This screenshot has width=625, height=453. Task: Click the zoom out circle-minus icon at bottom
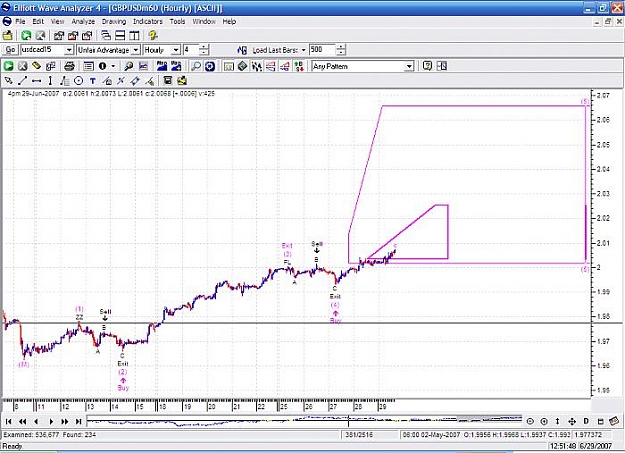pyautogui.click(x=530, y=421)
